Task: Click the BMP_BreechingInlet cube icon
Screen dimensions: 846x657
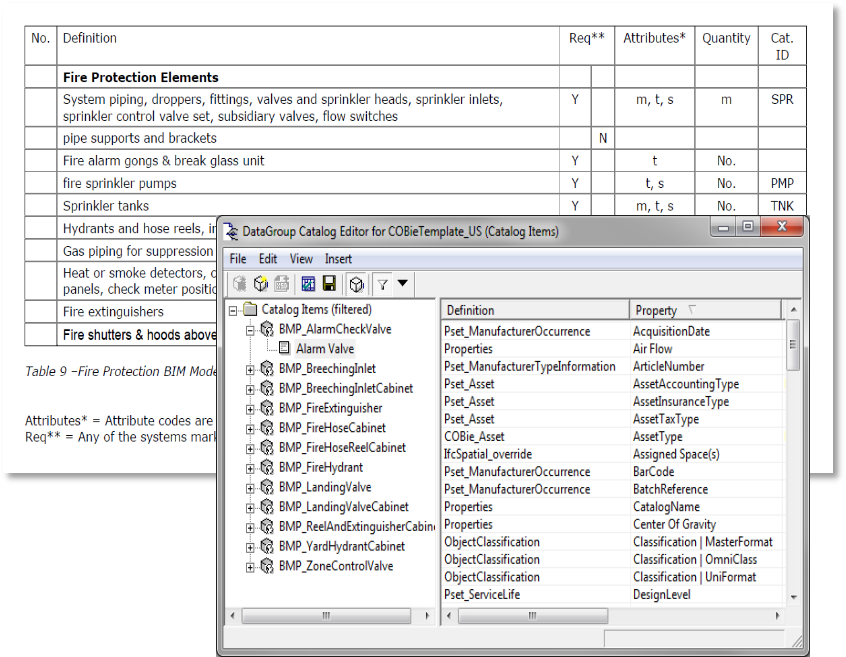Action: click(x=267, y=368)
